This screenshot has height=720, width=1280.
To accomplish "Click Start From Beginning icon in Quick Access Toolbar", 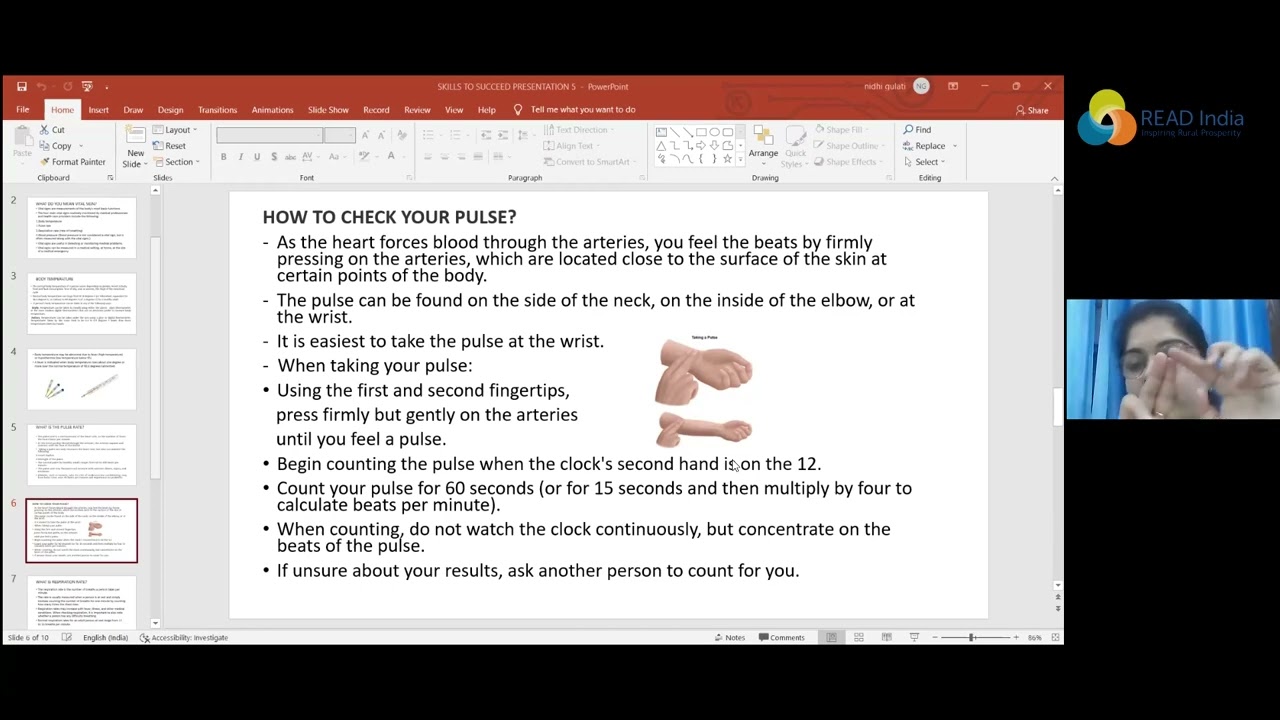I will click(x=87, y=86).
